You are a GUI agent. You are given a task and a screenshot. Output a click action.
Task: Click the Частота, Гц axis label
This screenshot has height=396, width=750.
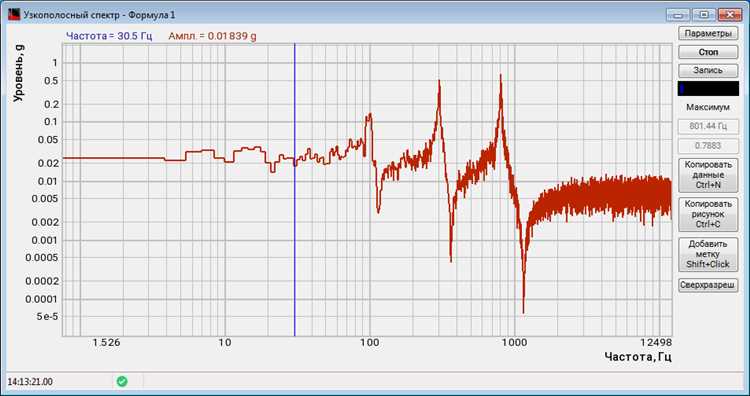click(x=638, y=357)
